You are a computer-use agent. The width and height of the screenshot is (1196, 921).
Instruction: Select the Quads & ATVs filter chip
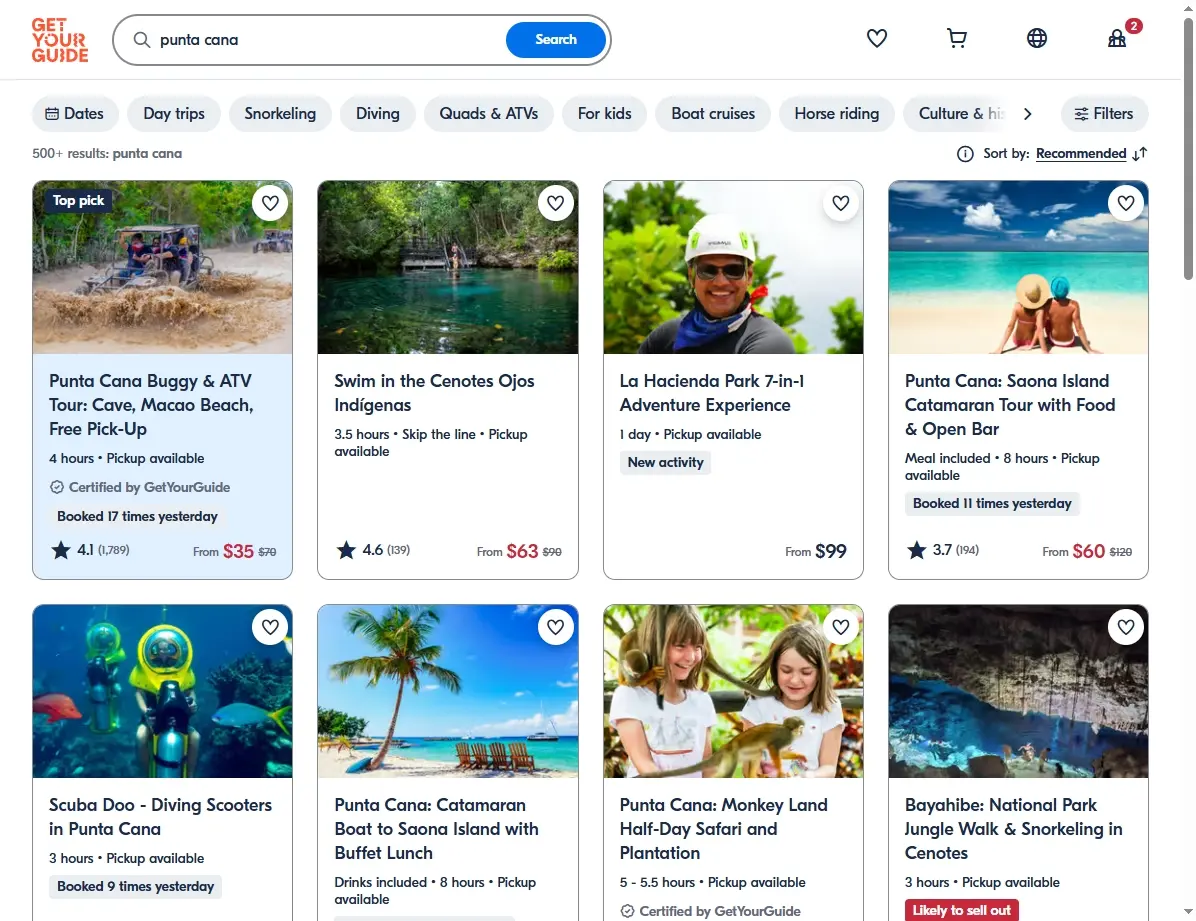pyautogui.click(x=488, y=114)
